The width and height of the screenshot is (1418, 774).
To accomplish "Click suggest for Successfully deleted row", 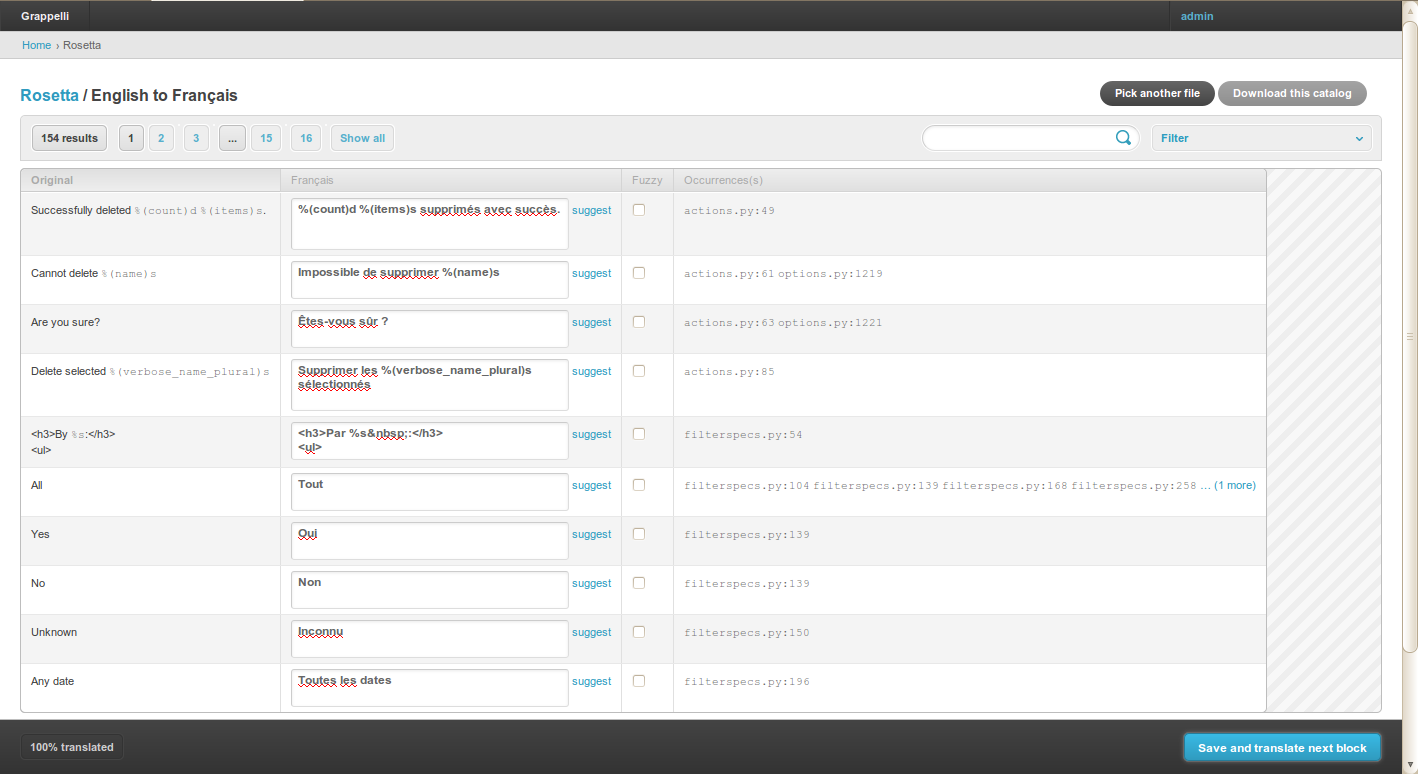I will pyautogui.click(x=591, y=210).
